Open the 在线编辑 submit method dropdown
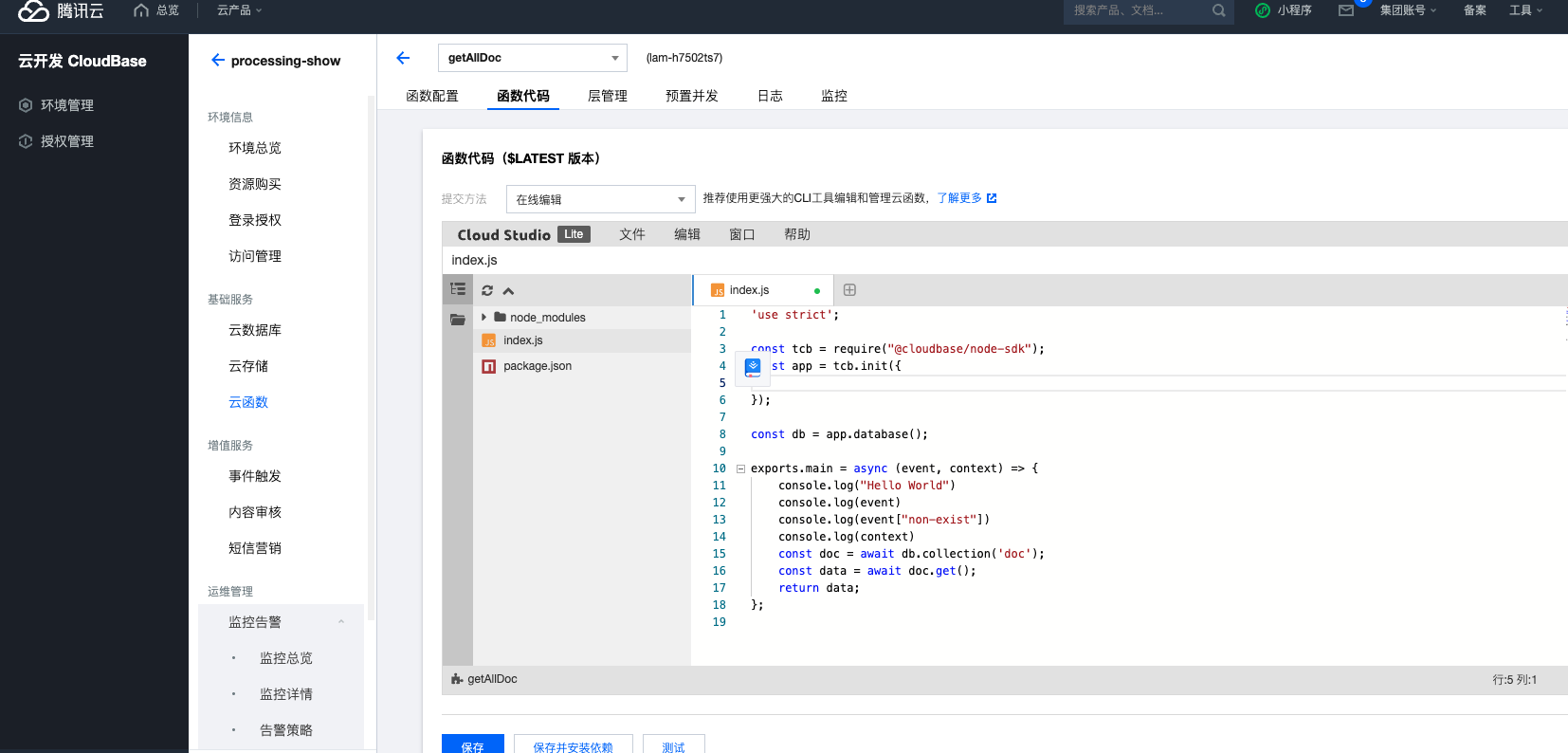Screen dimensions: 1568x753 point(601,199)
